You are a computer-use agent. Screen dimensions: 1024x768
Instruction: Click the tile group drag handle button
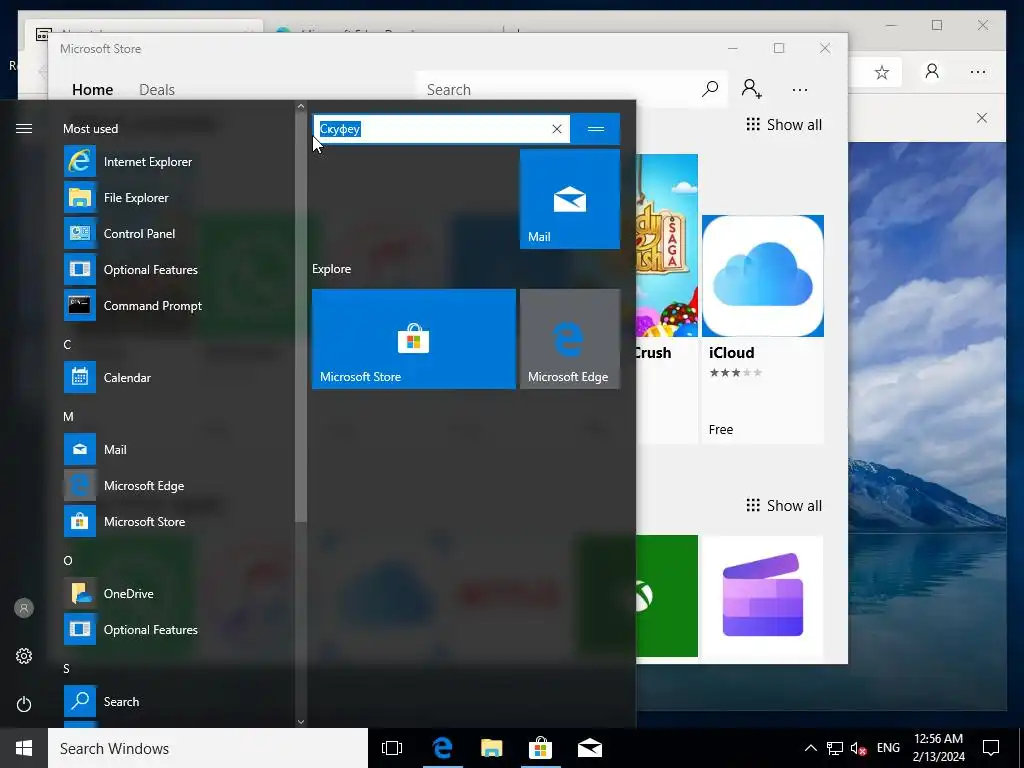click(x=596, y=129)
